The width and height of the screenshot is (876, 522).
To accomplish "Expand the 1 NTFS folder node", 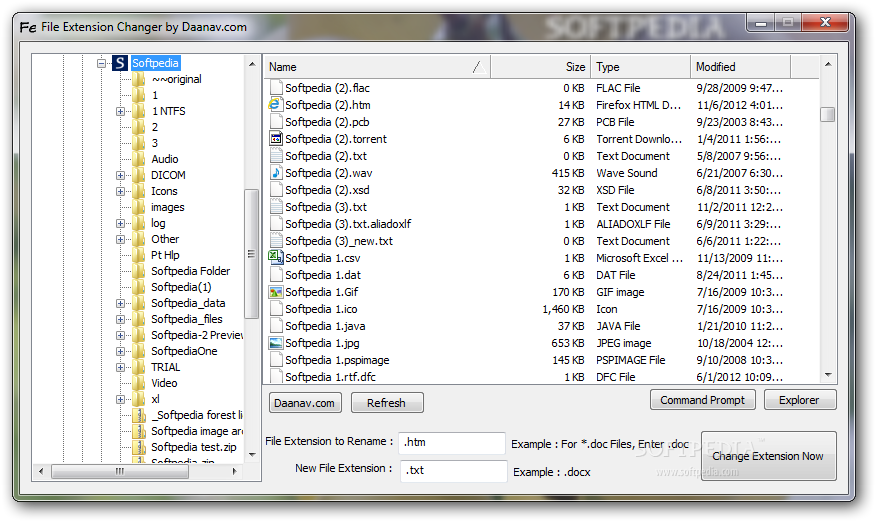I will point(120,111).
